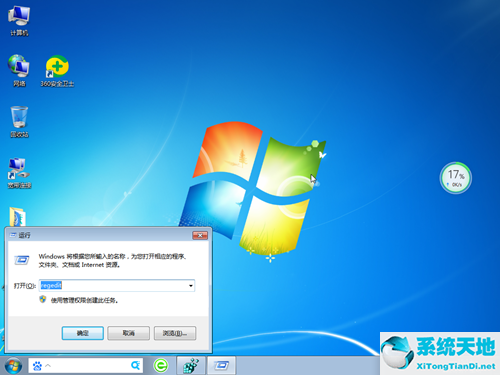Click the Run program icon inside dialog

click(x=22, y=260)
